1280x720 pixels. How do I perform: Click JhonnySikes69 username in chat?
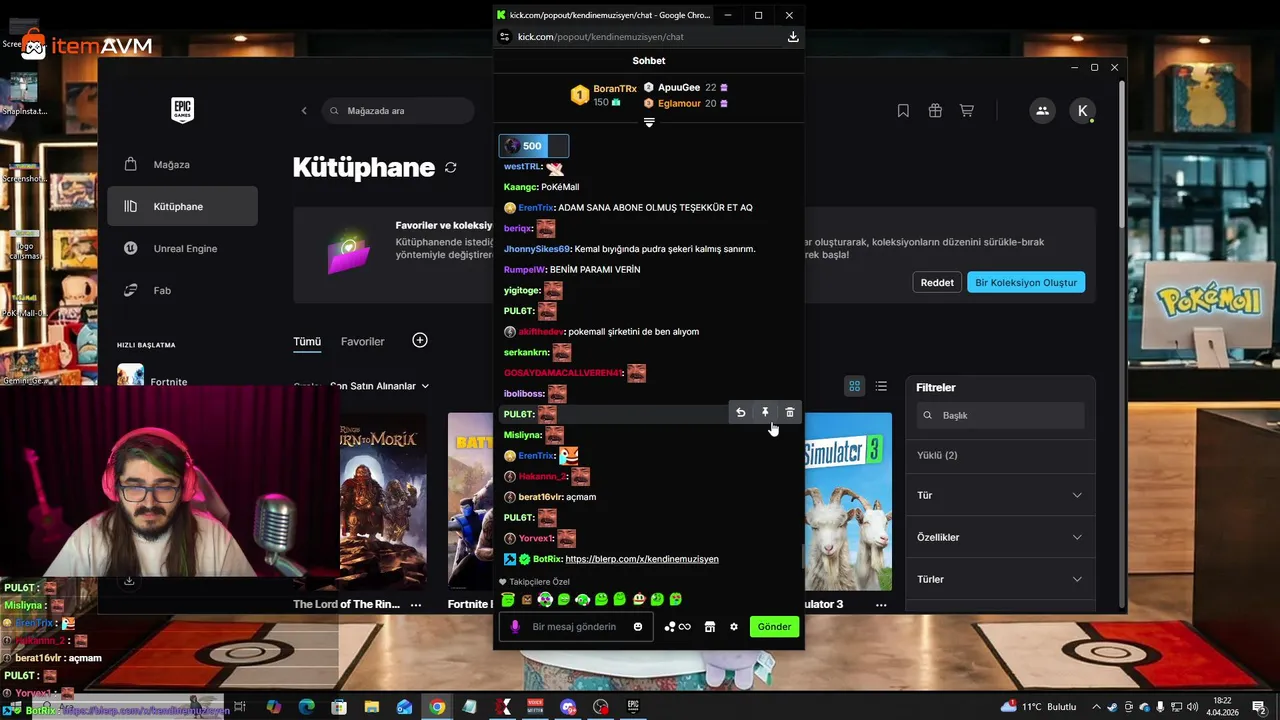pyautogui.click(x=537, y=249)
